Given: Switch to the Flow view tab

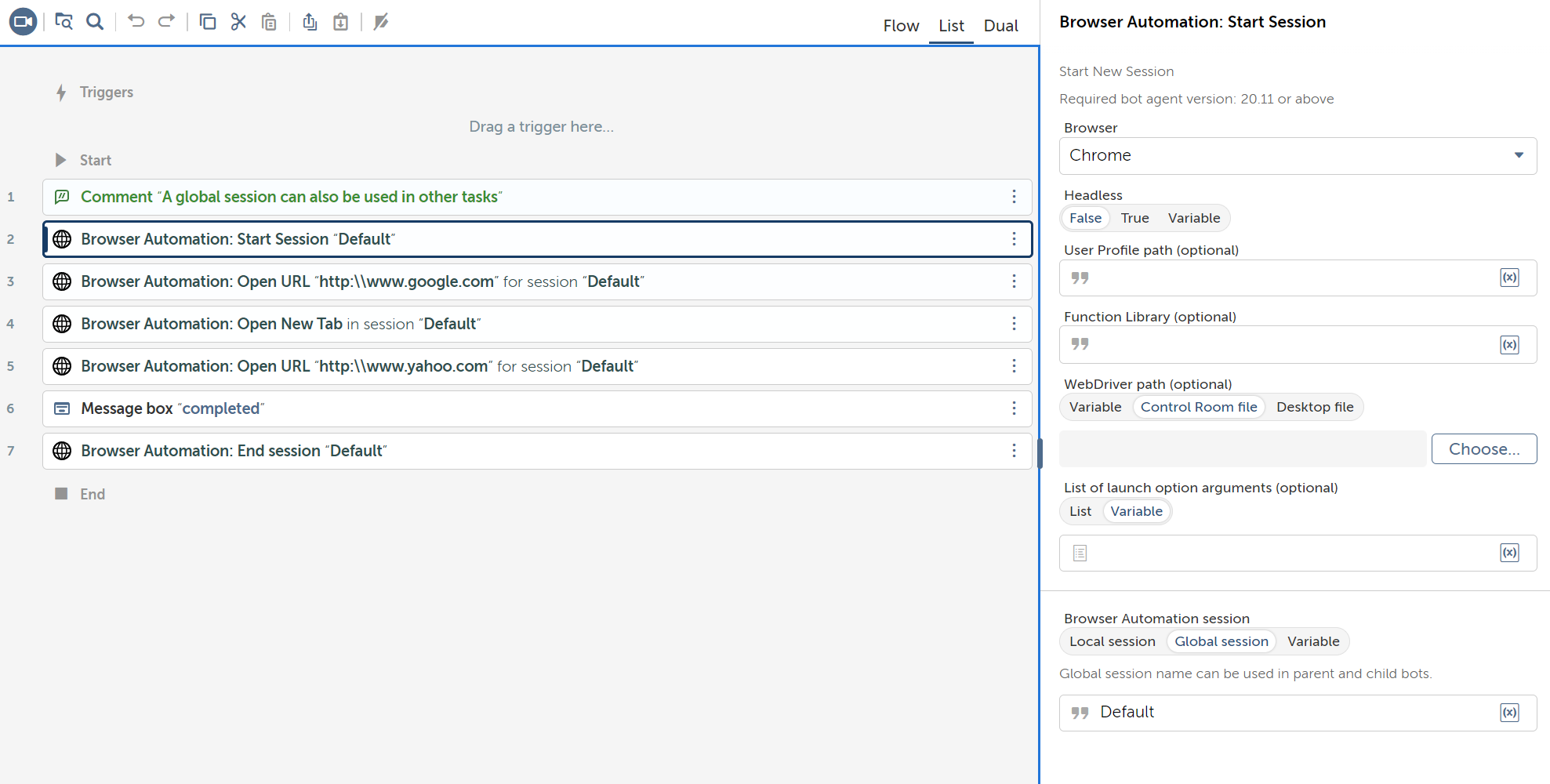Looking at the screenshot, I should click(901, 26).
